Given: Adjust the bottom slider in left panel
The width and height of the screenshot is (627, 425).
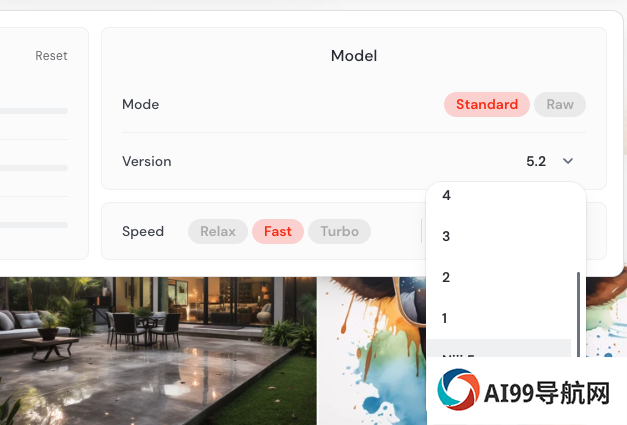Looking at the screenshot, I should [x=34, y=225].
